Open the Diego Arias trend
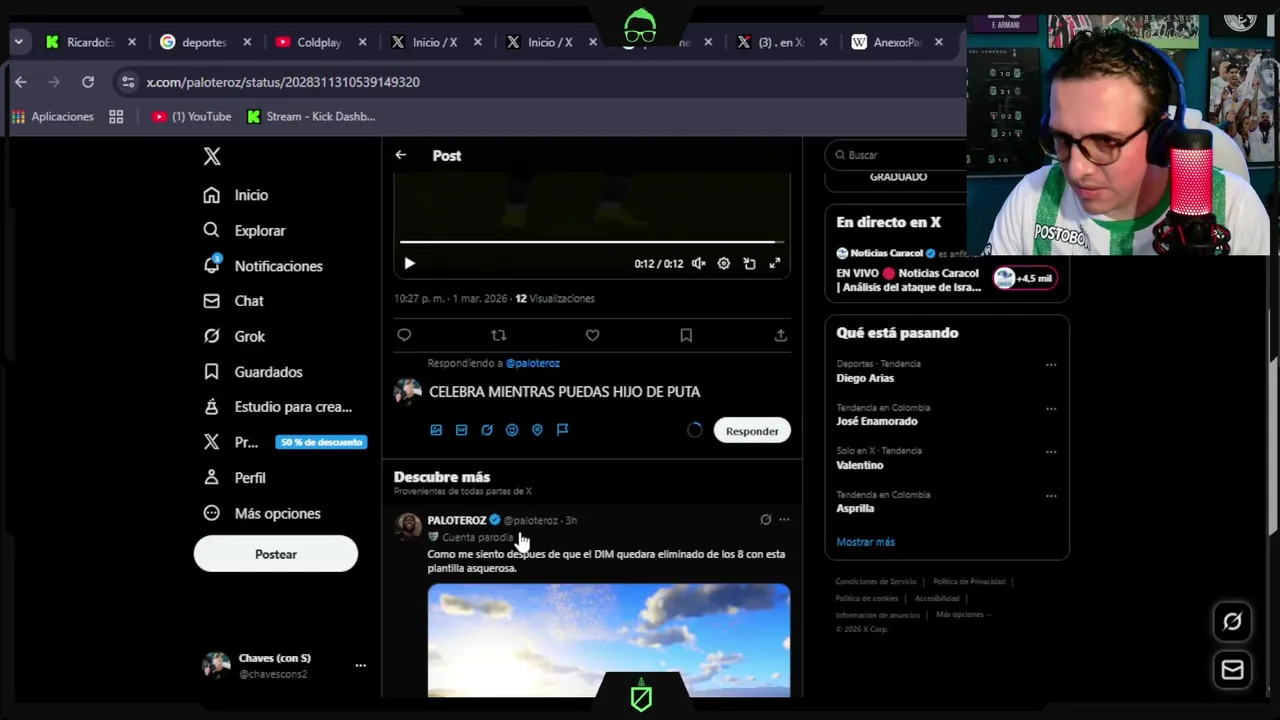Image resolution: width=1280 pixels, height=720 pixels. point(865,378)
